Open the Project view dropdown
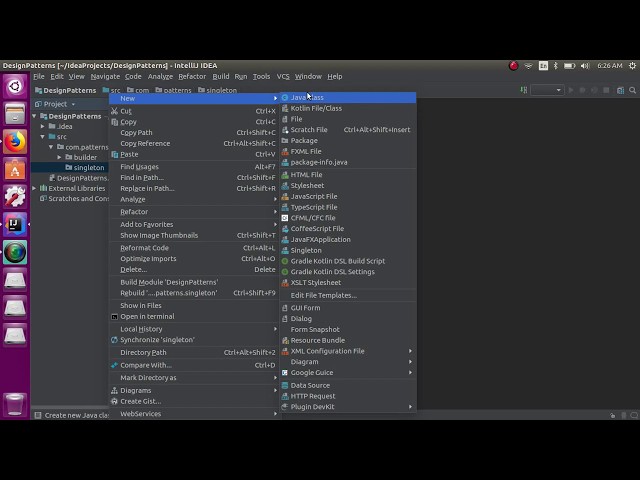 73,104
